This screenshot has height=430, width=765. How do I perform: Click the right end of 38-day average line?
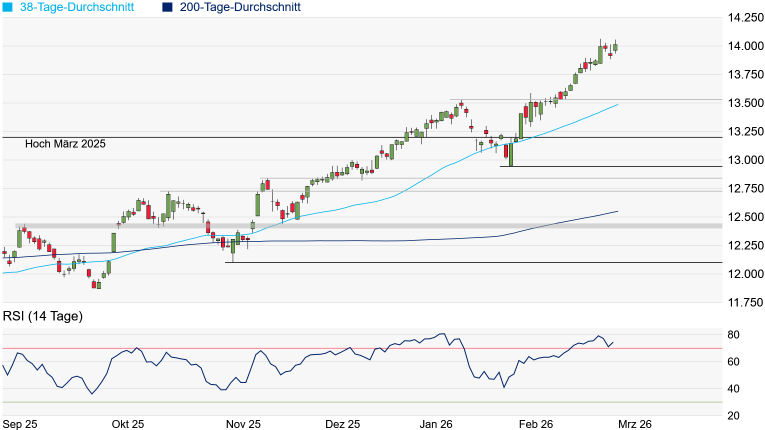point(616,105)
